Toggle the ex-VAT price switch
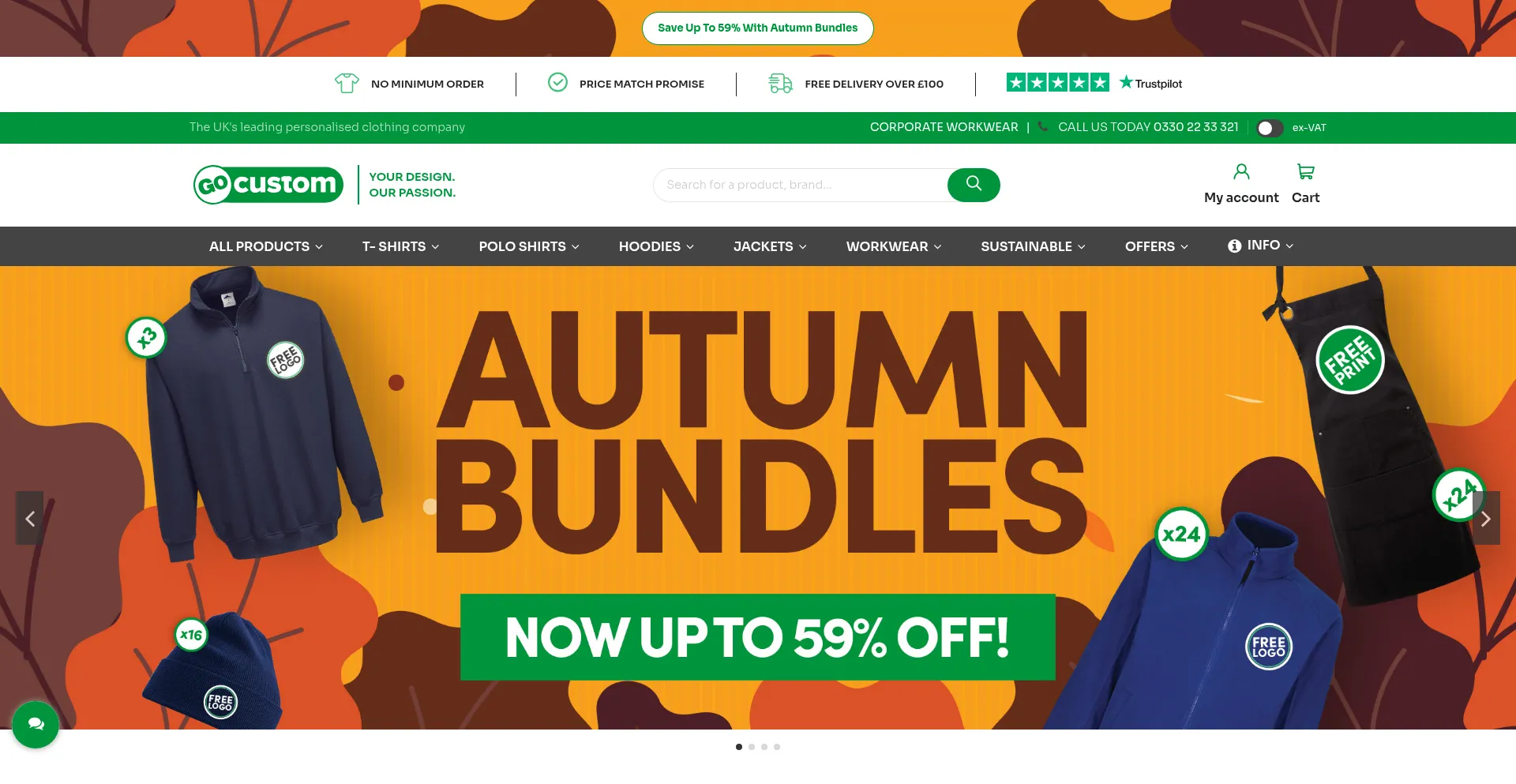 1270,128
